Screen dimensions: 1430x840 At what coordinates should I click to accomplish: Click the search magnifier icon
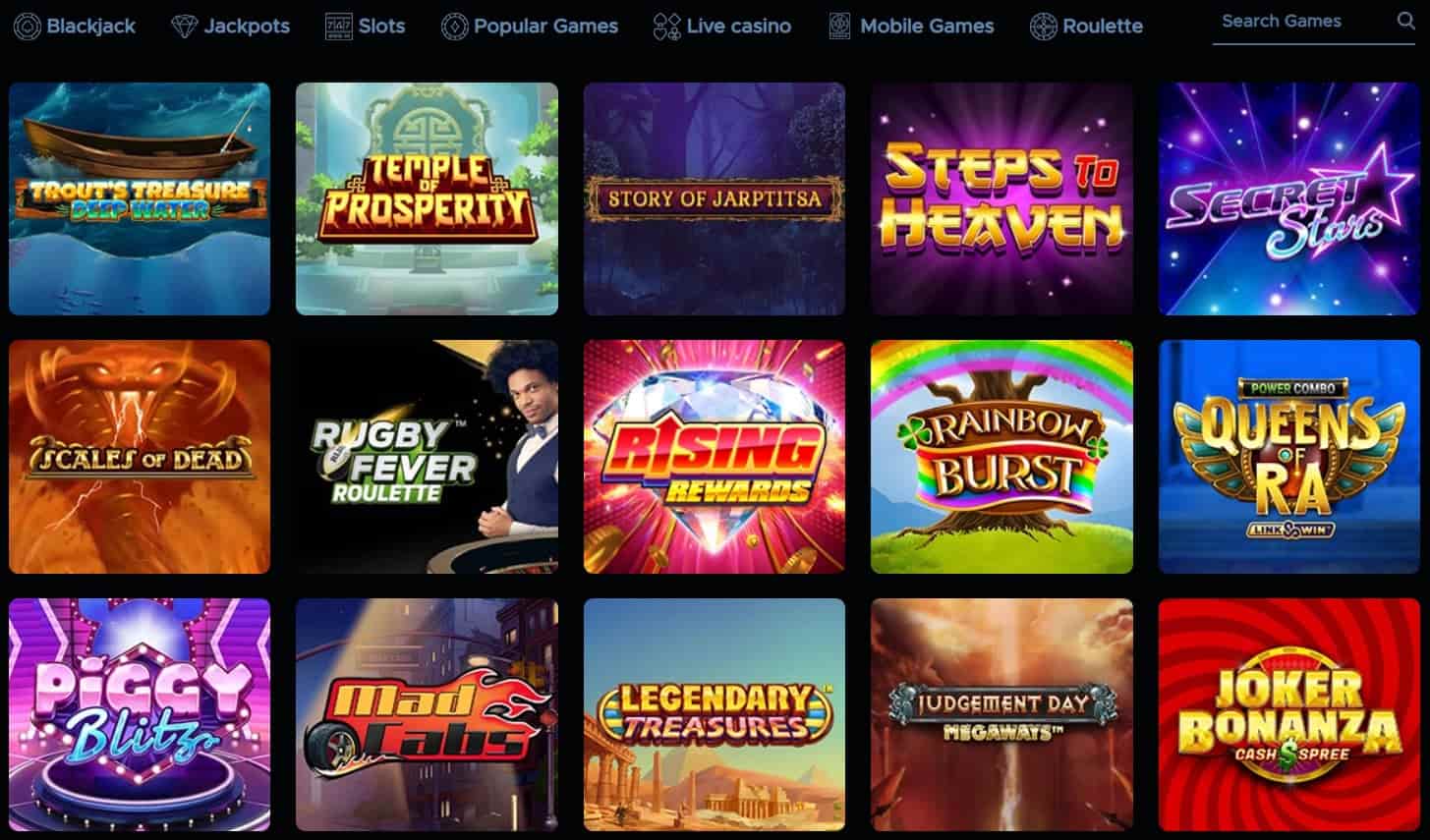(x=1406, y=21)
